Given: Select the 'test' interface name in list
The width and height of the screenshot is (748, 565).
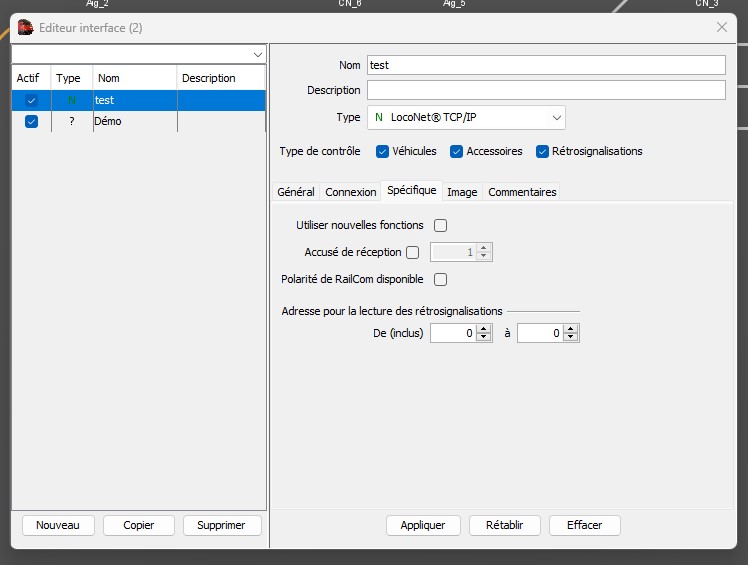Looking at the screenshot, I should (x=104, y=100).
